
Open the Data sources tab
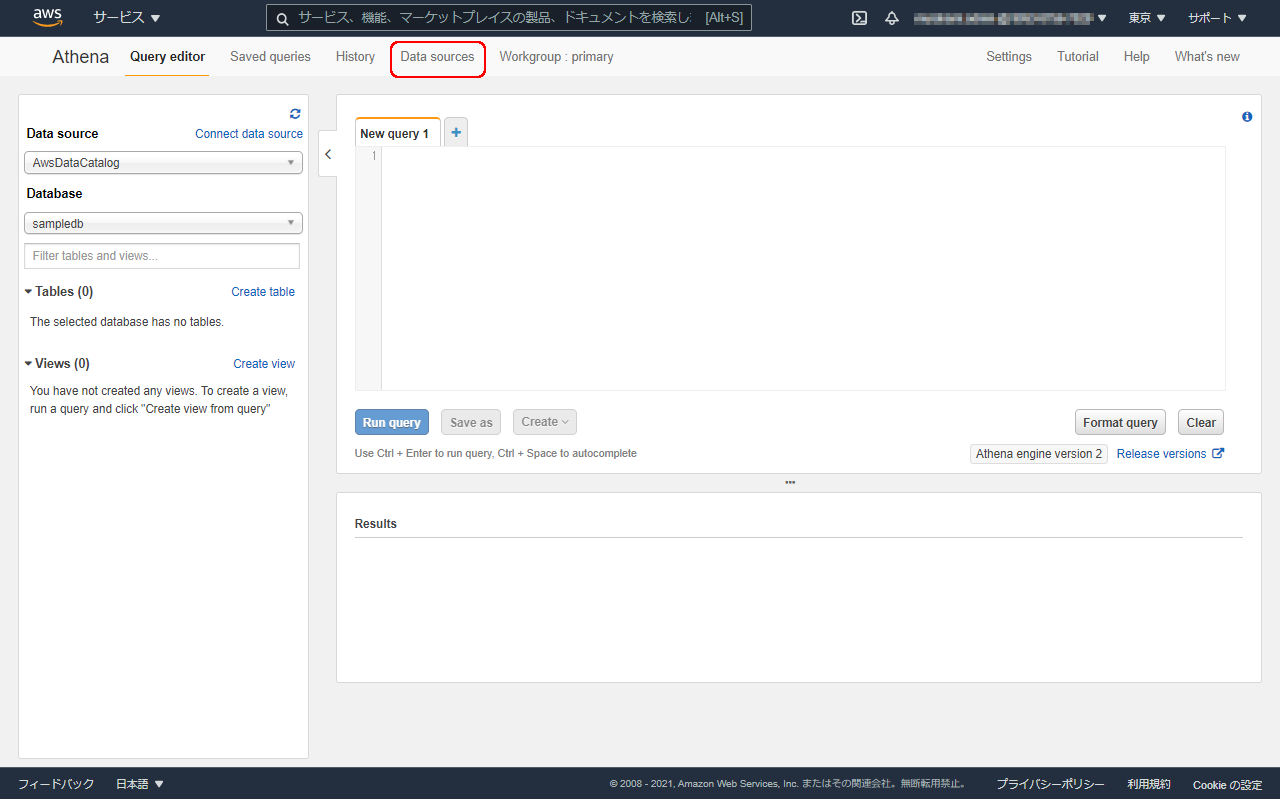point(438,57)
